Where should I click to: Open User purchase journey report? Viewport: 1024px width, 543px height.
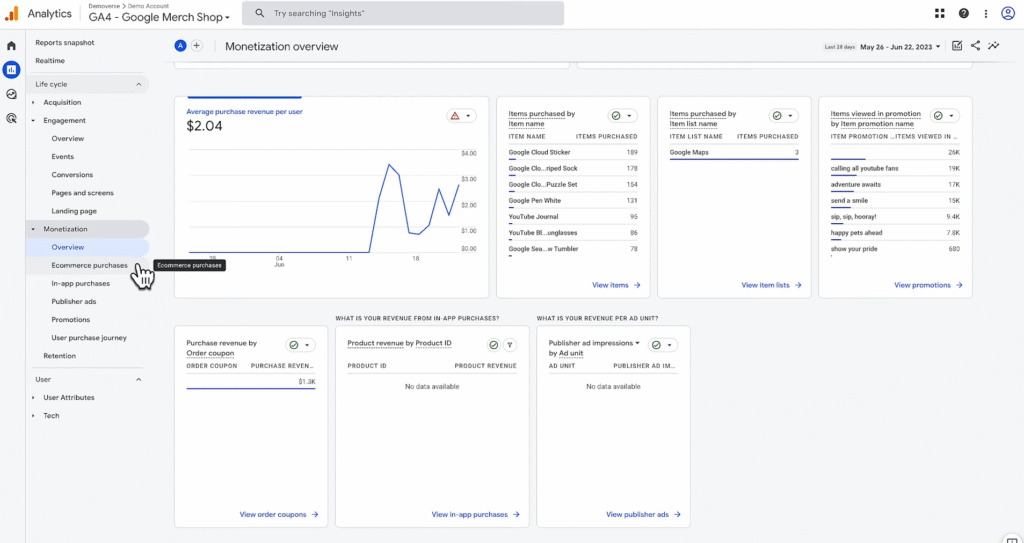pyautogui.click(x=89, y=338)
